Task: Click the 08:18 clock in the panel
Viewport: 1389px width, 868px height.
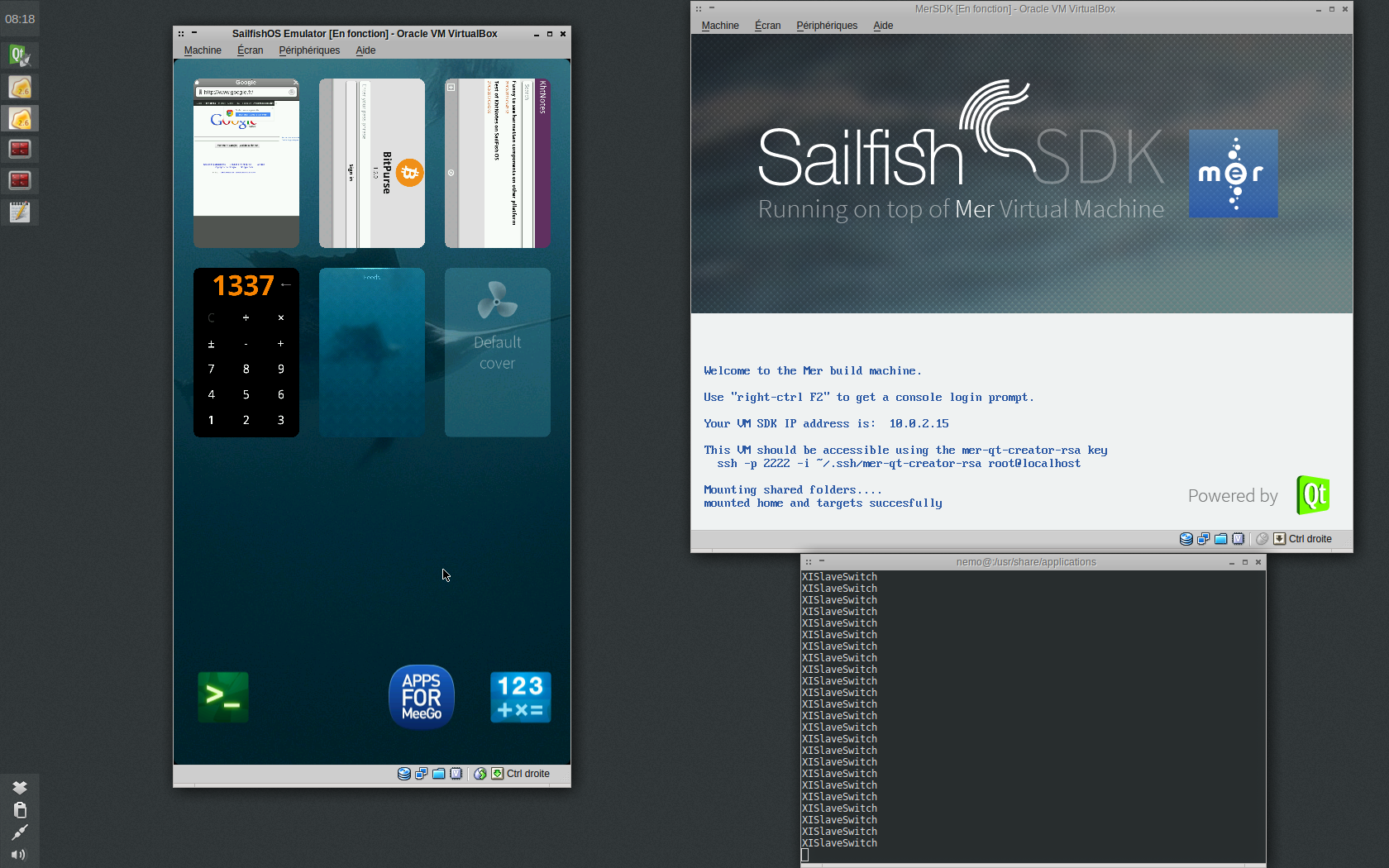Action: click(20, 19)
